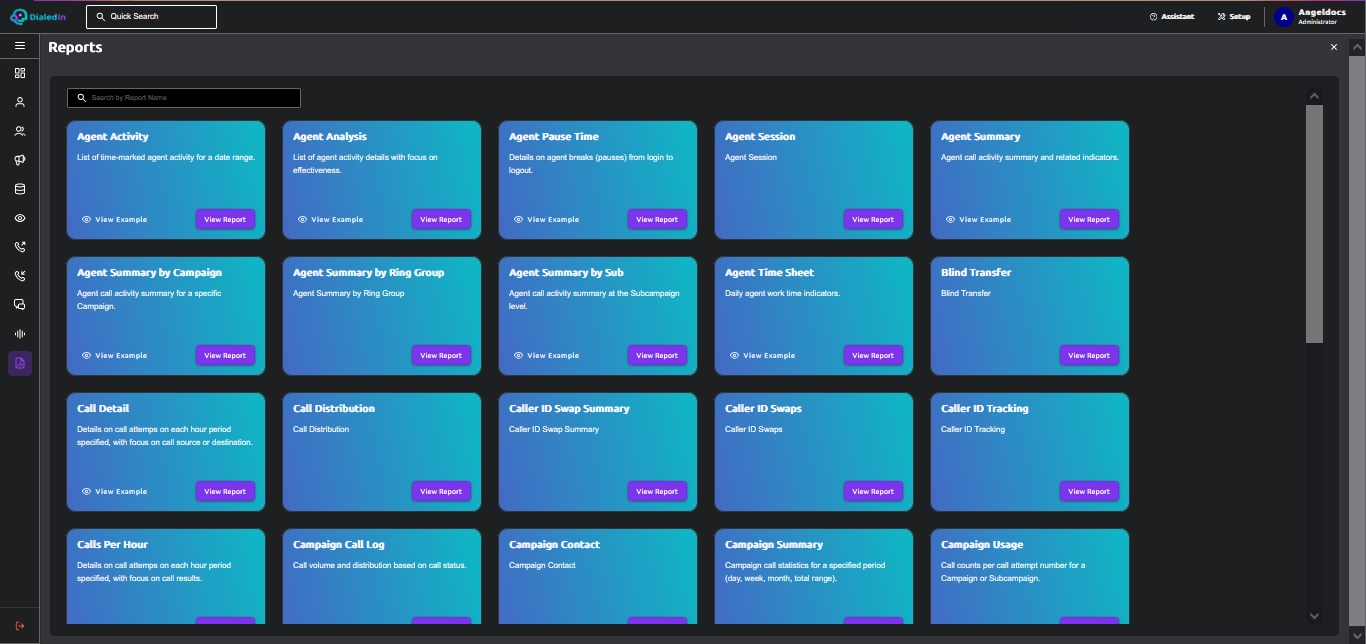The image size is (1366, 644).
Task: Open the chat bubbles icon in sidebar
Action: coord(20,305)
